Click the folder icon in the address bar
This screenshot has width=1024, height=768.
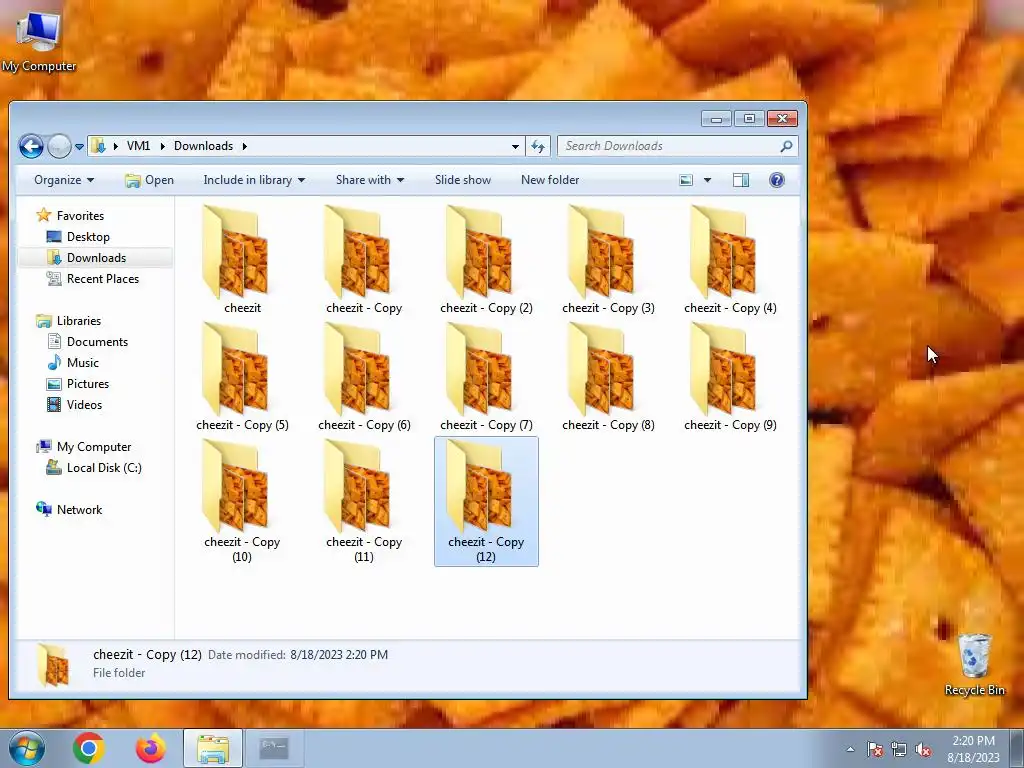click(x=98, y=146)
